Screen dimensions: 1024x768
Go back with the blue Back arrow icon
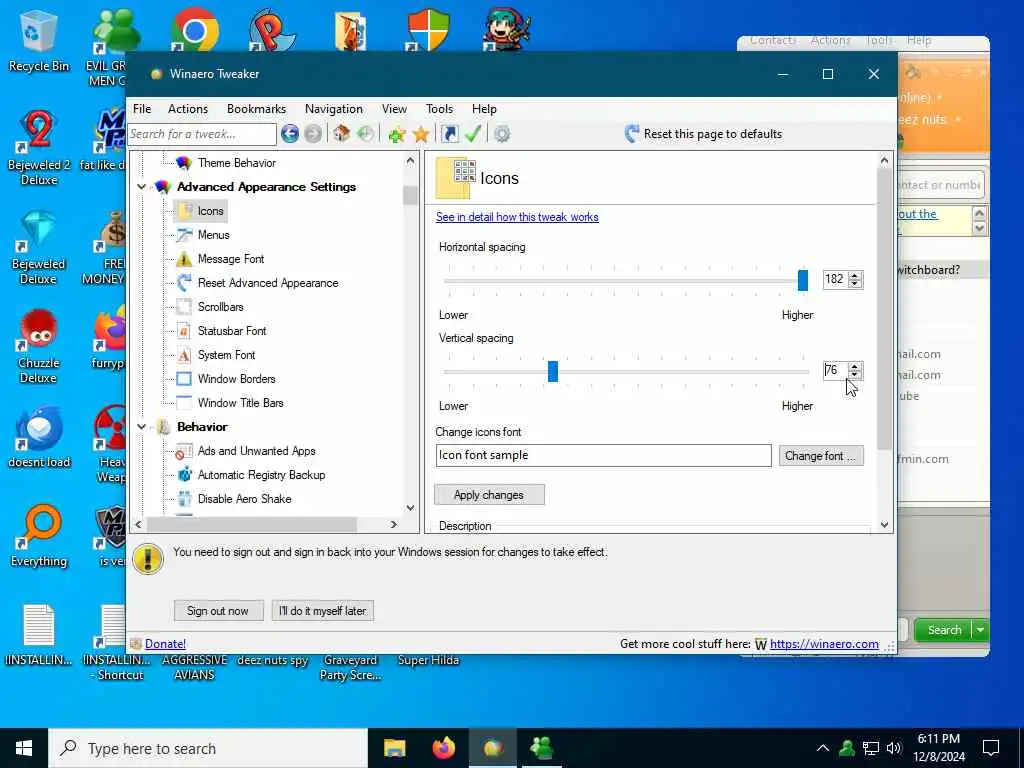290,134
